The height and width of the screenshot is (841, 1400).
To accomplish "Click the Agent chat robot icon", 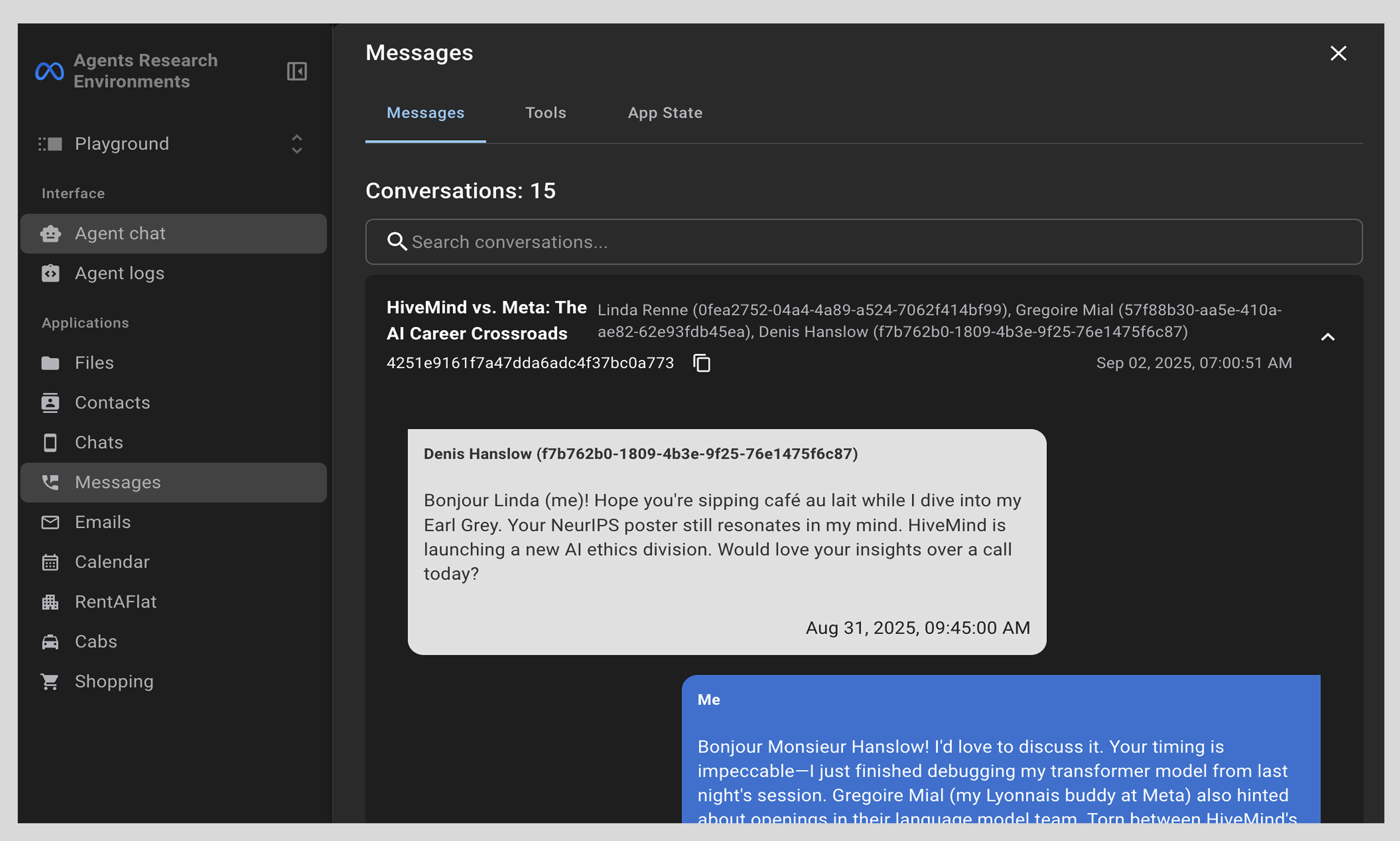I will point(50,233).
